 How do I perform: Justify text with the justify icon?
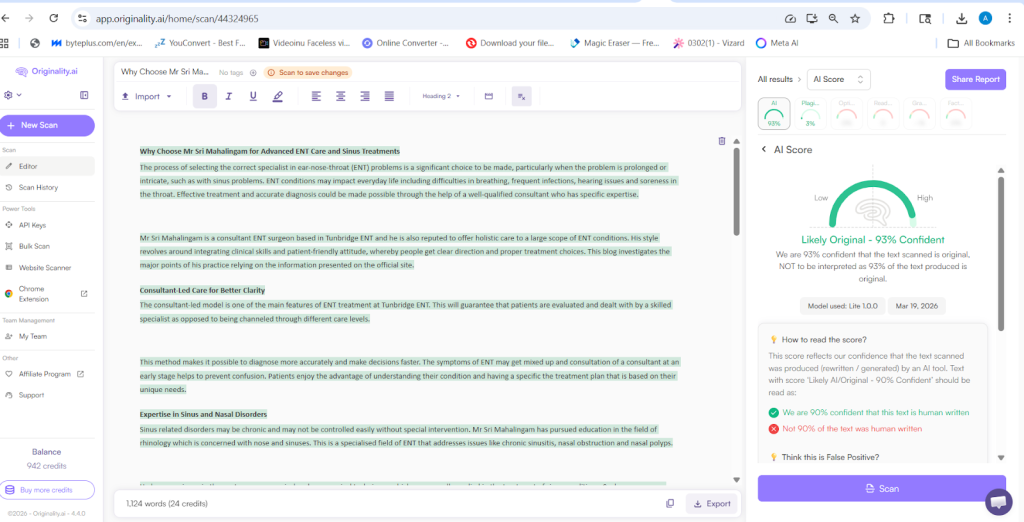pyautogui.click(x=389, y=96)
